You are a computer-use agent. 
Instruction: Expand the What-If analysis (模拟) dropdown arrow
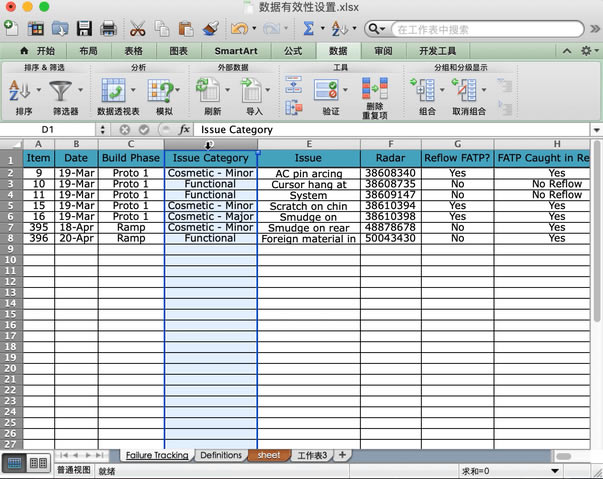(178, 91)
